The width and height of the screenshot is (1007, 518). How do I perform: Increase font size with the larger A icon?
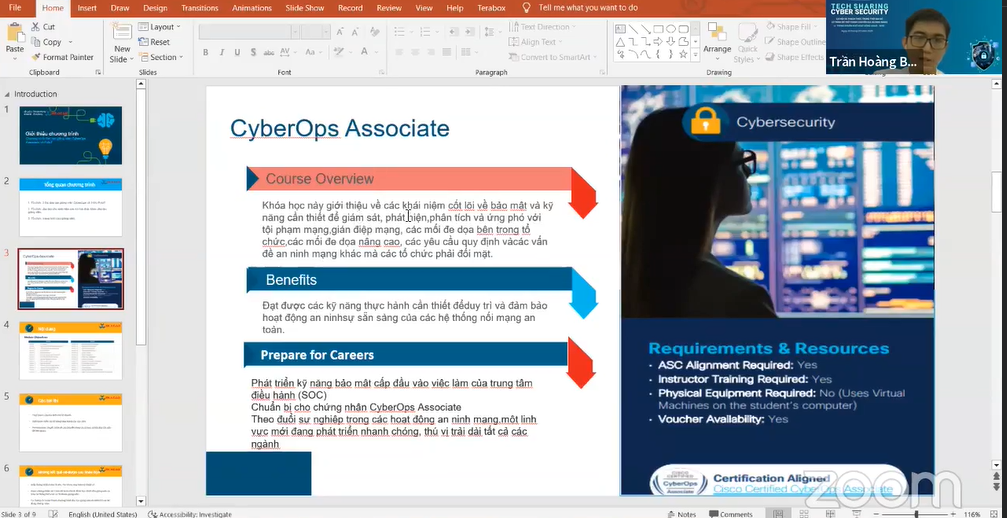click(x=340, y=31)
